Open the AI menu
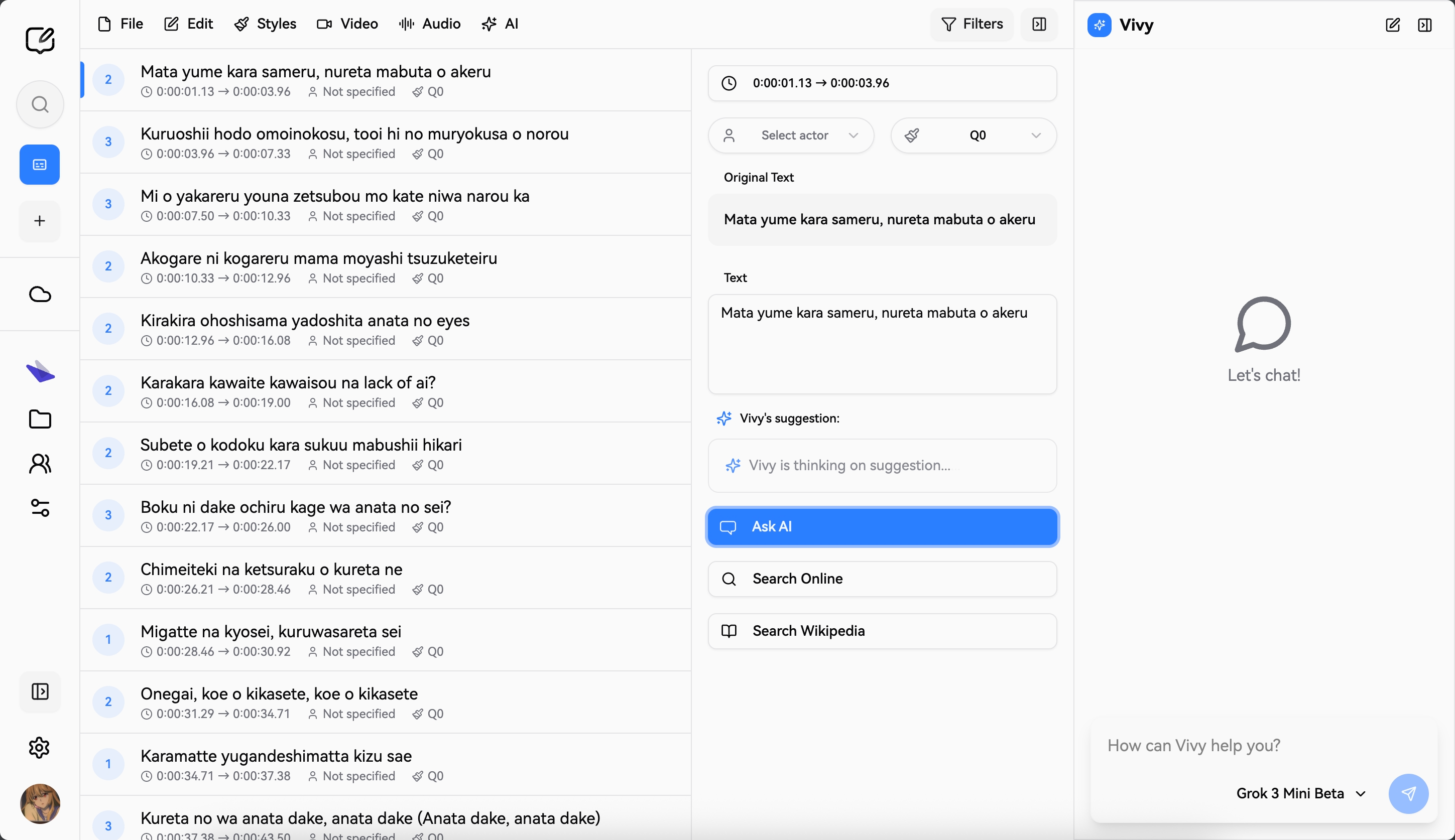Viewport: 1455px width, 840px height. (501, 24)
